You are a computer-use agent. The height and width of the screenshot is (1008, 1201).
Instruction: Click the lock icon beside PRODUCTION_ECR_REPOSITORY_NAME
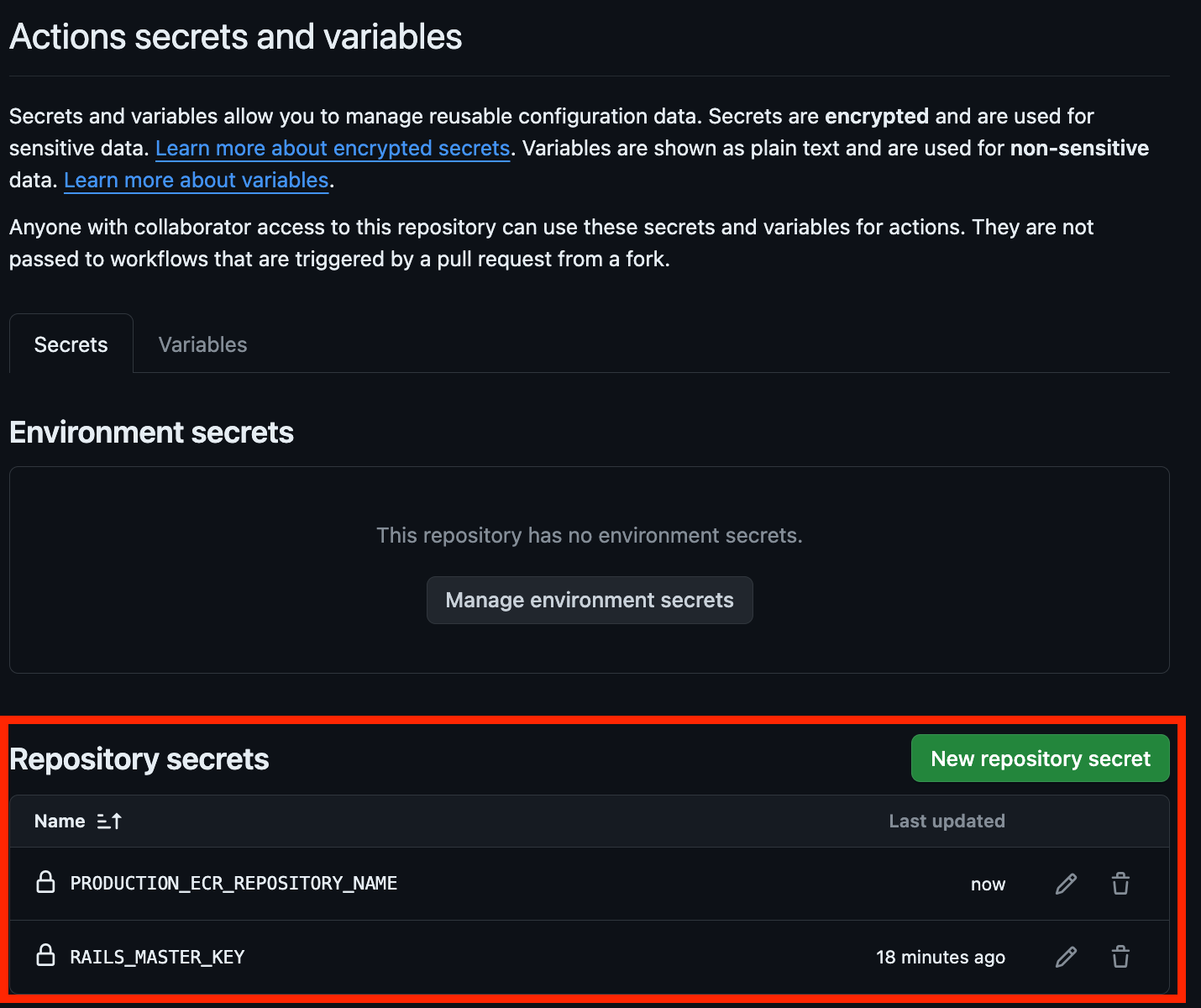[46, 883]
